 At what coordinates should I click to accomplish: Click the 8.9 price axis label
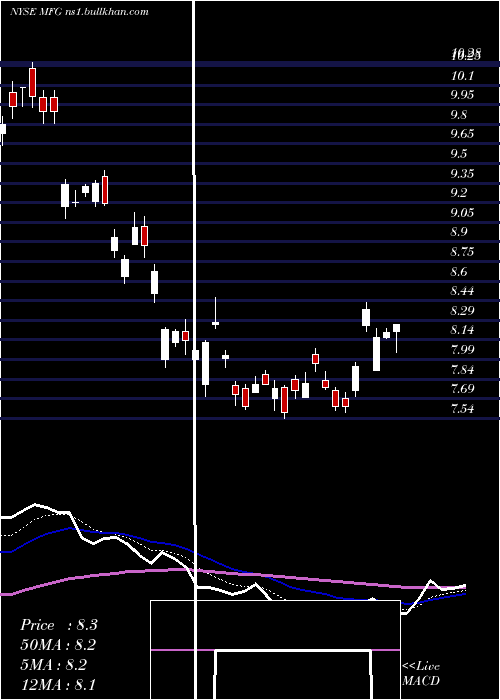click(x=459, y=232)
